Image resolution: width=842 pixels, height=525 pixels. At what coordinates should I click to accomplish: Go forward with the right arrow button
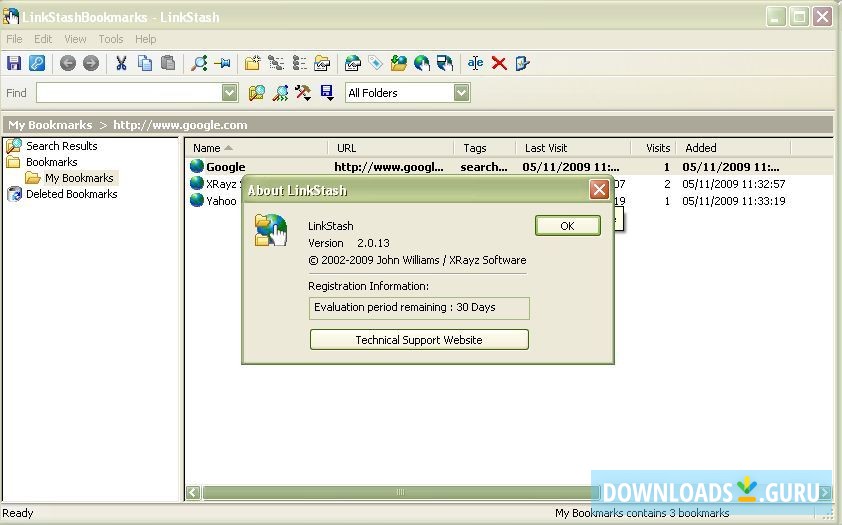pos(91,63)
